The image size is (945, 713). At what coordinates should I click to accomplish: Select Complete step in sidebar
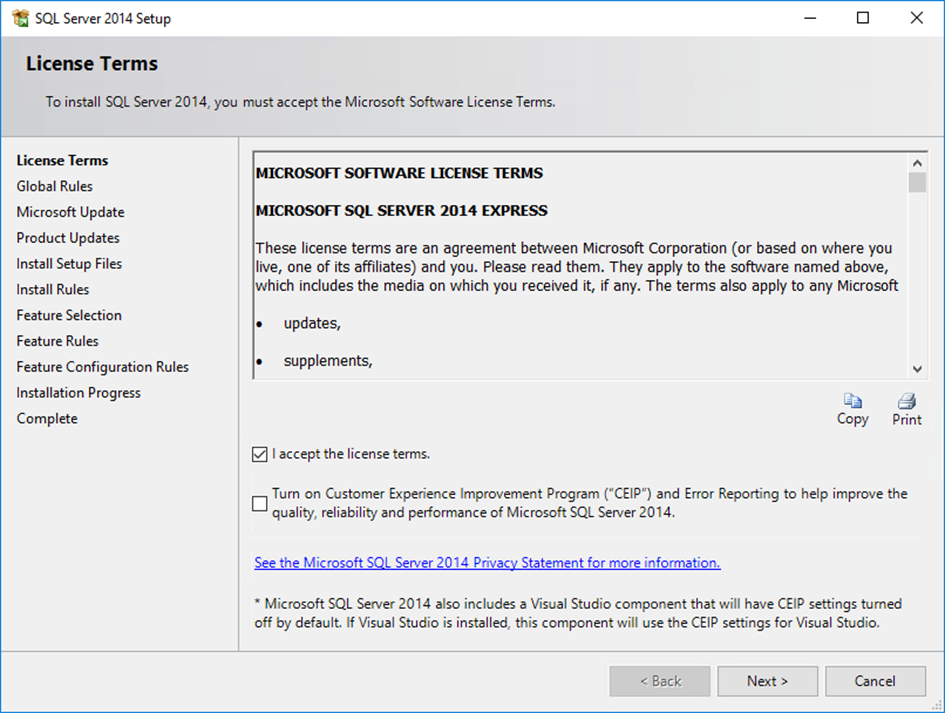tap(47, 418)
